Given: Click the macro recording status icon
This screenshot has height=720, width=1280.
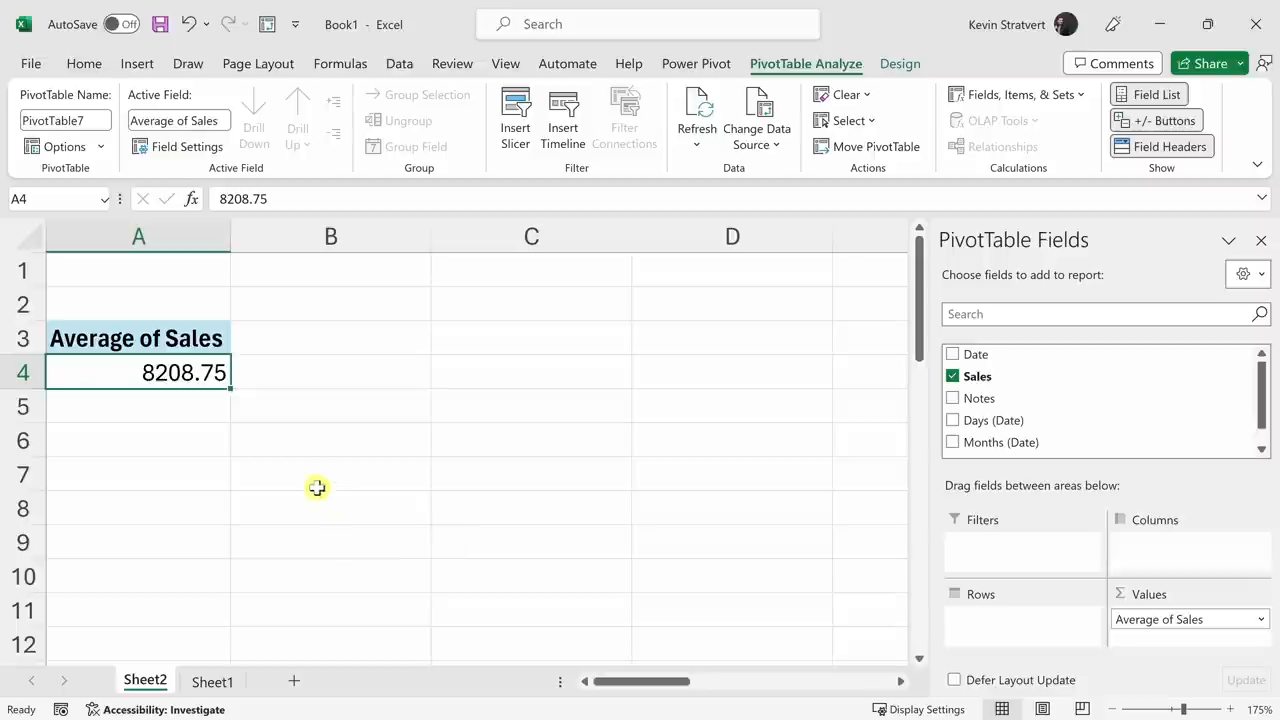Looking at the screenshot, I should point(61,709).
